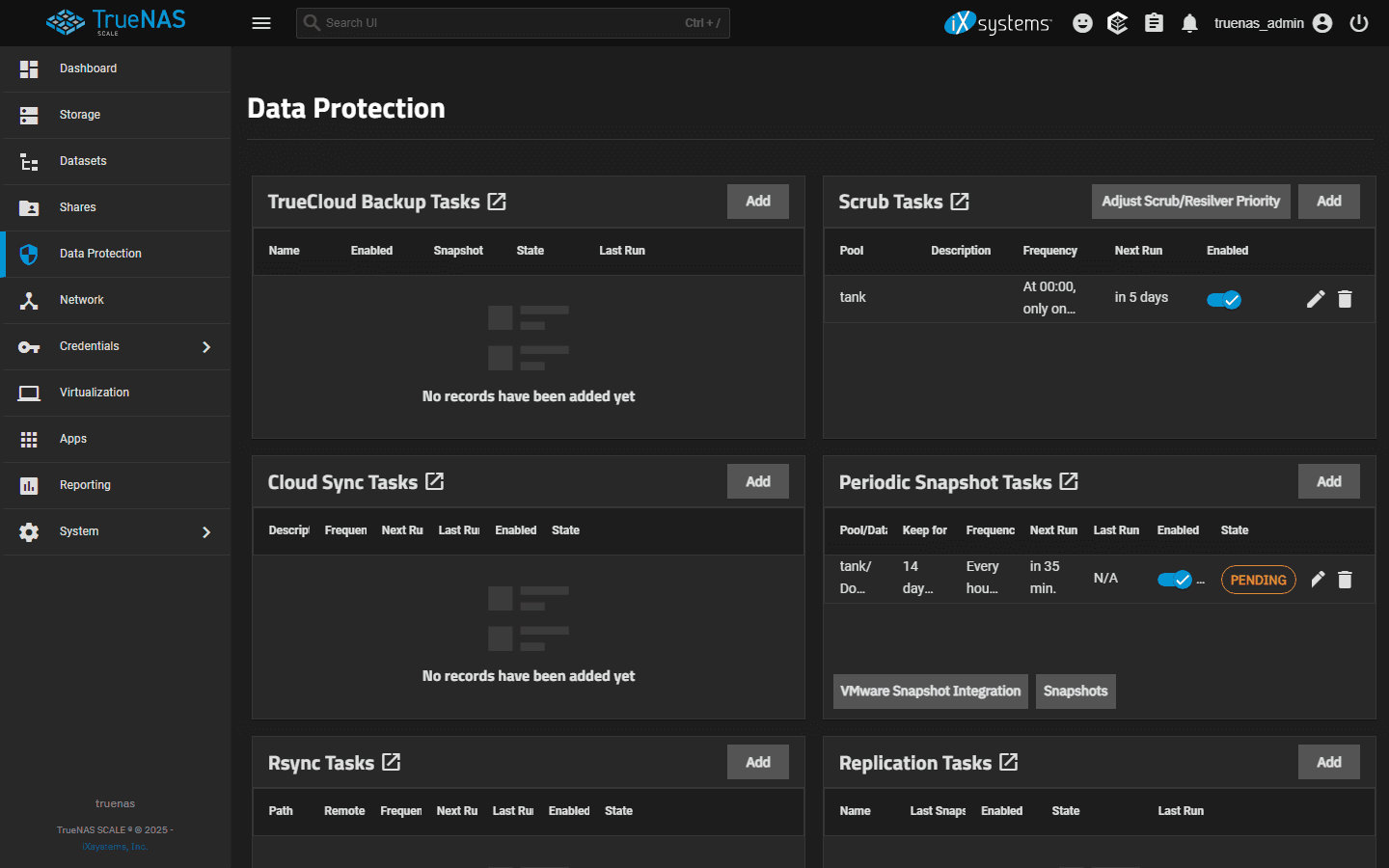Add a TrueCloud Backup task
1389x868 pixels.
pos(758,202)
